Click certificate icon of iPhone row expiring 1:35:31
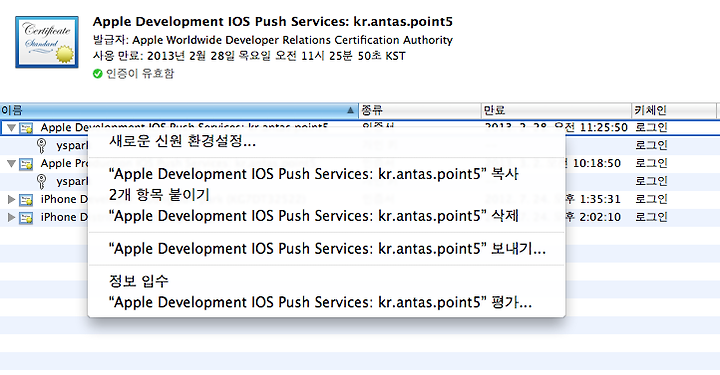 coord(26,200)
